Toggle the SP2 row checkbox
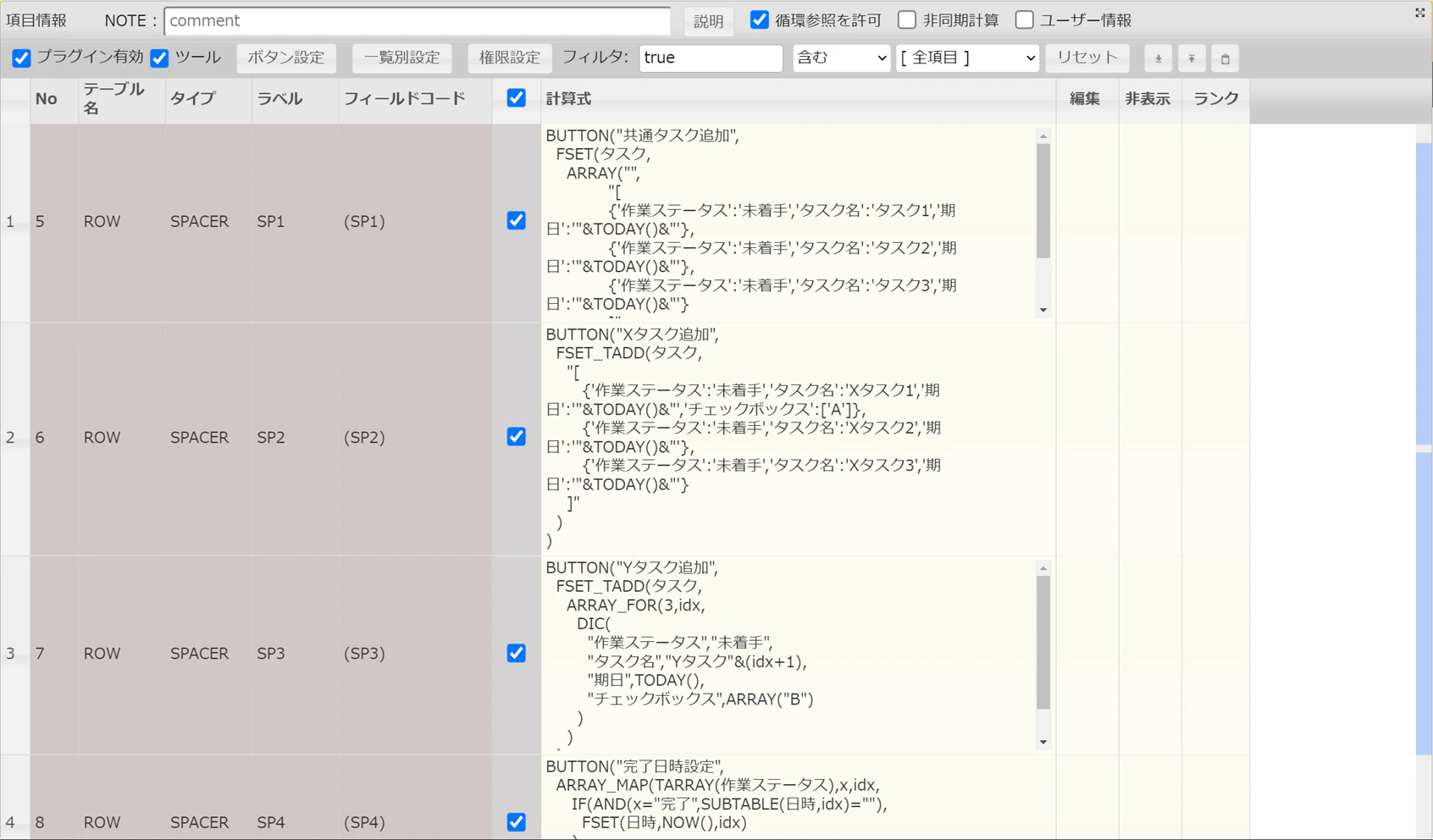This screenshot has height=840, width=1433. [516, 437]
